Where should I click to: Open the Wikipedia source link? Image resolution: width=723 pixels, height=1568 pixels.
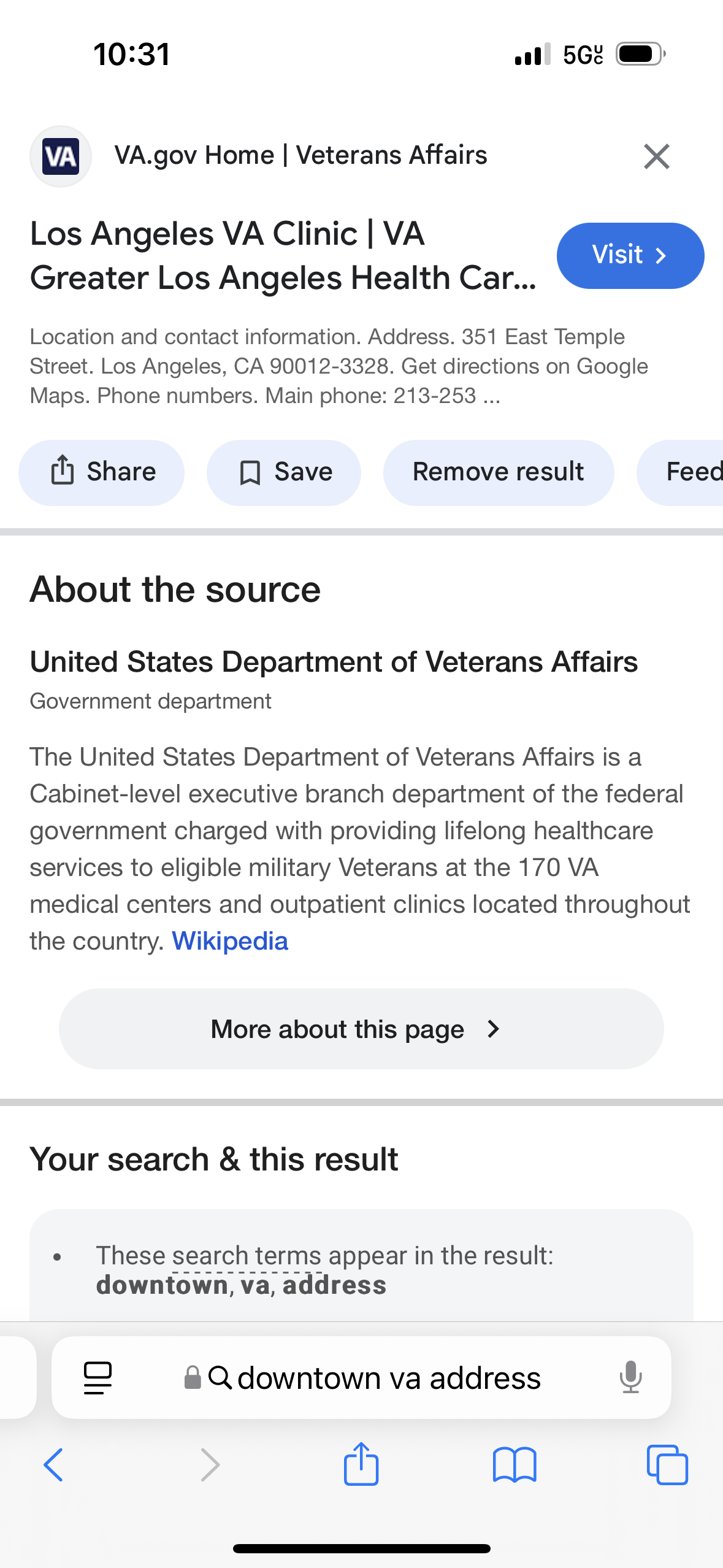click(x=230, y=941)
